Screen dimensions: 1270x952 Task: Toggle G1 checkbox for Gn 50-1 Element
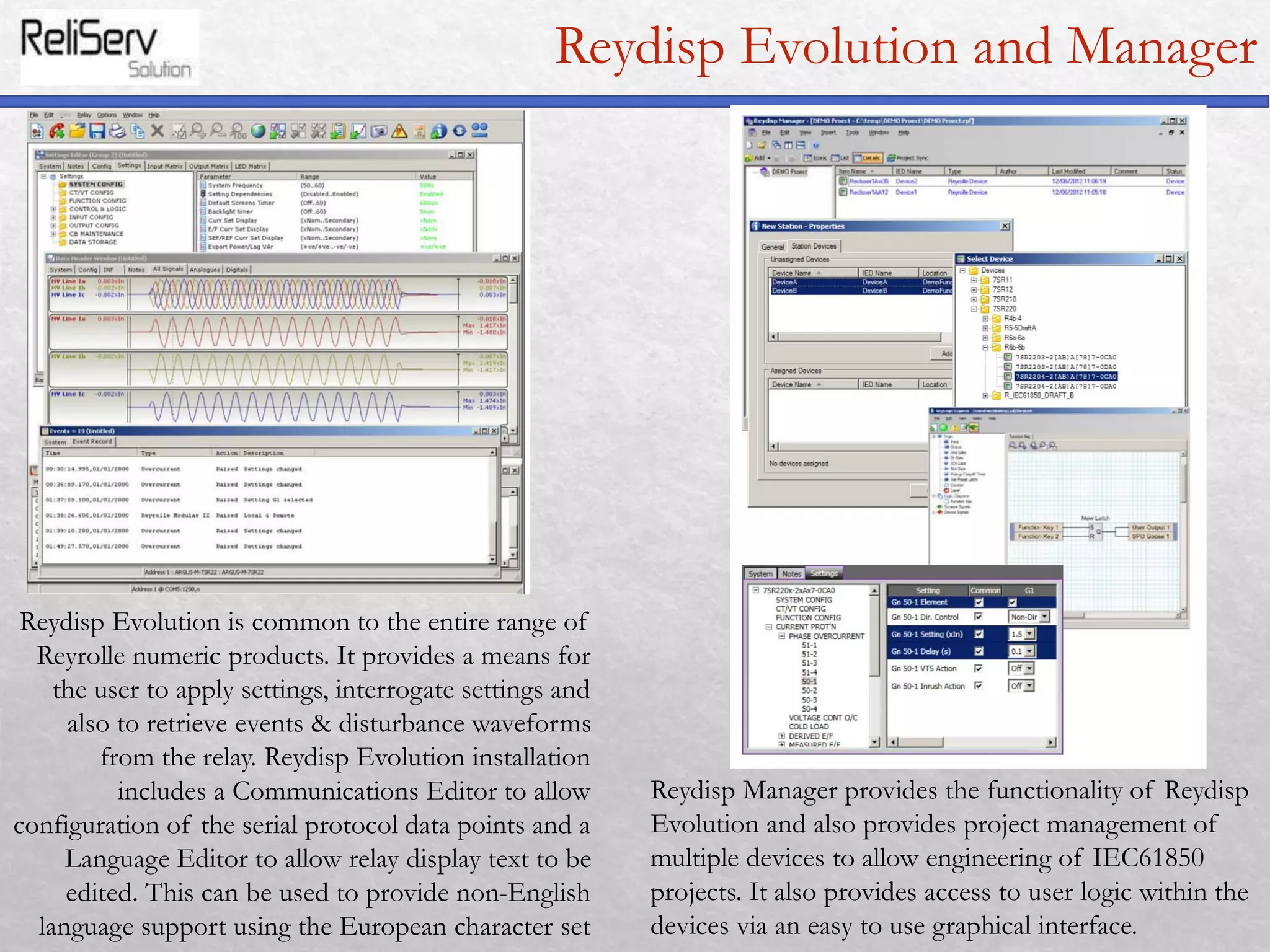[x=1012, y=602]
